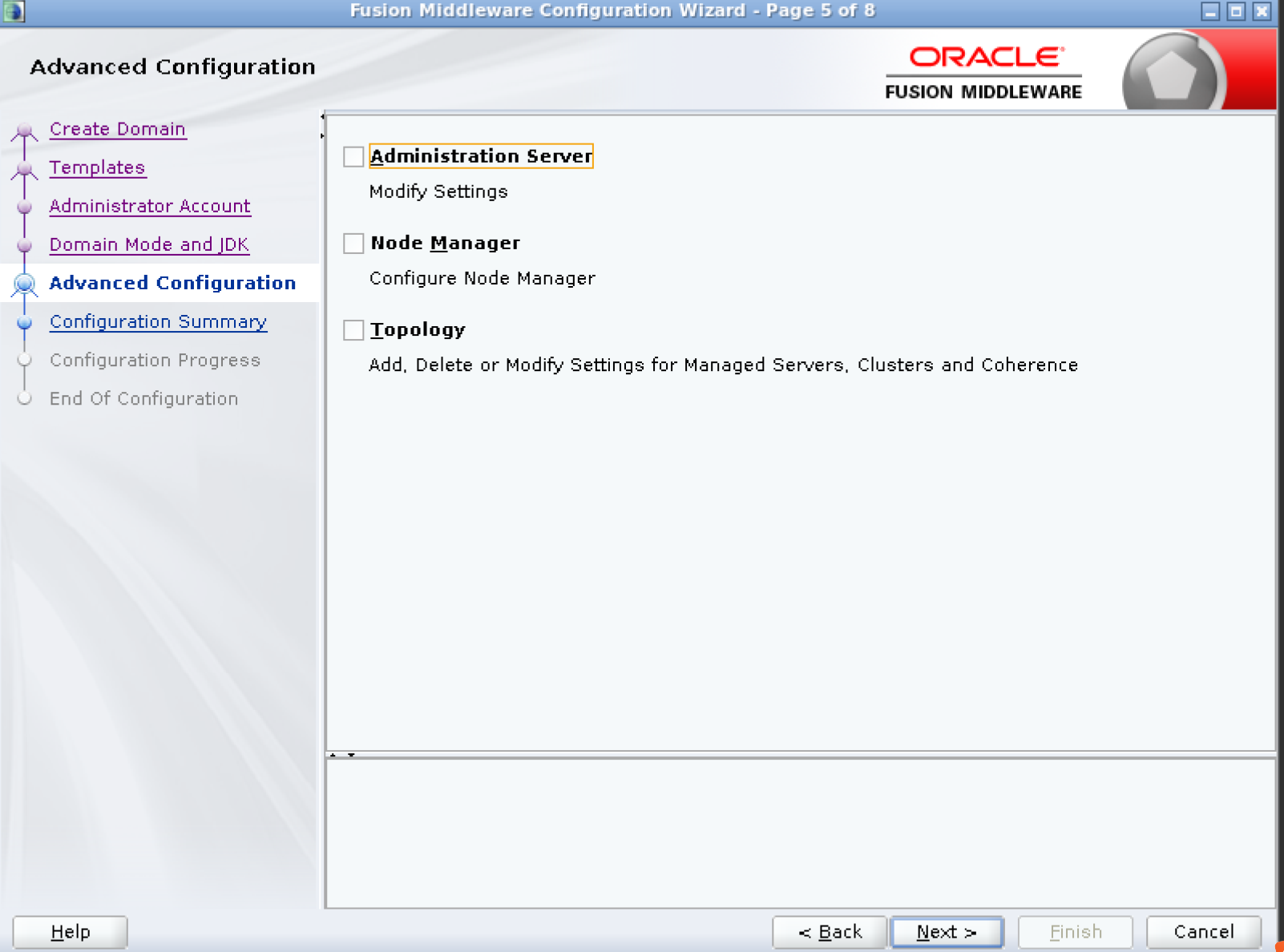This screenshot has width=1284, height=952.
Task: Click inside the bottom message pane
Action: pos(800,833)
